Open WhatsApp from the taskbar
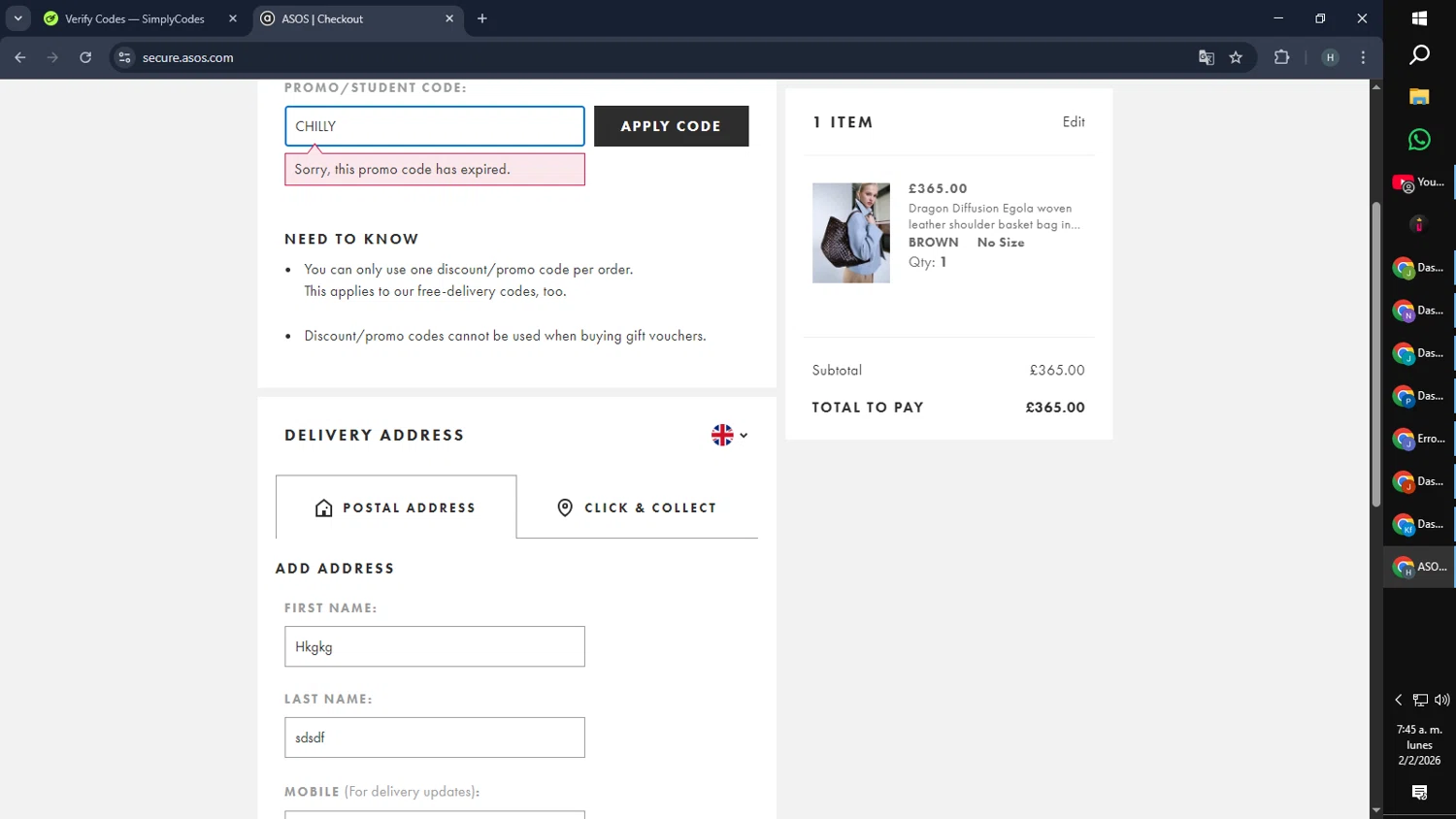Image resolution: width=1456 pixels, height=819 pixels. pos(1419,140)
